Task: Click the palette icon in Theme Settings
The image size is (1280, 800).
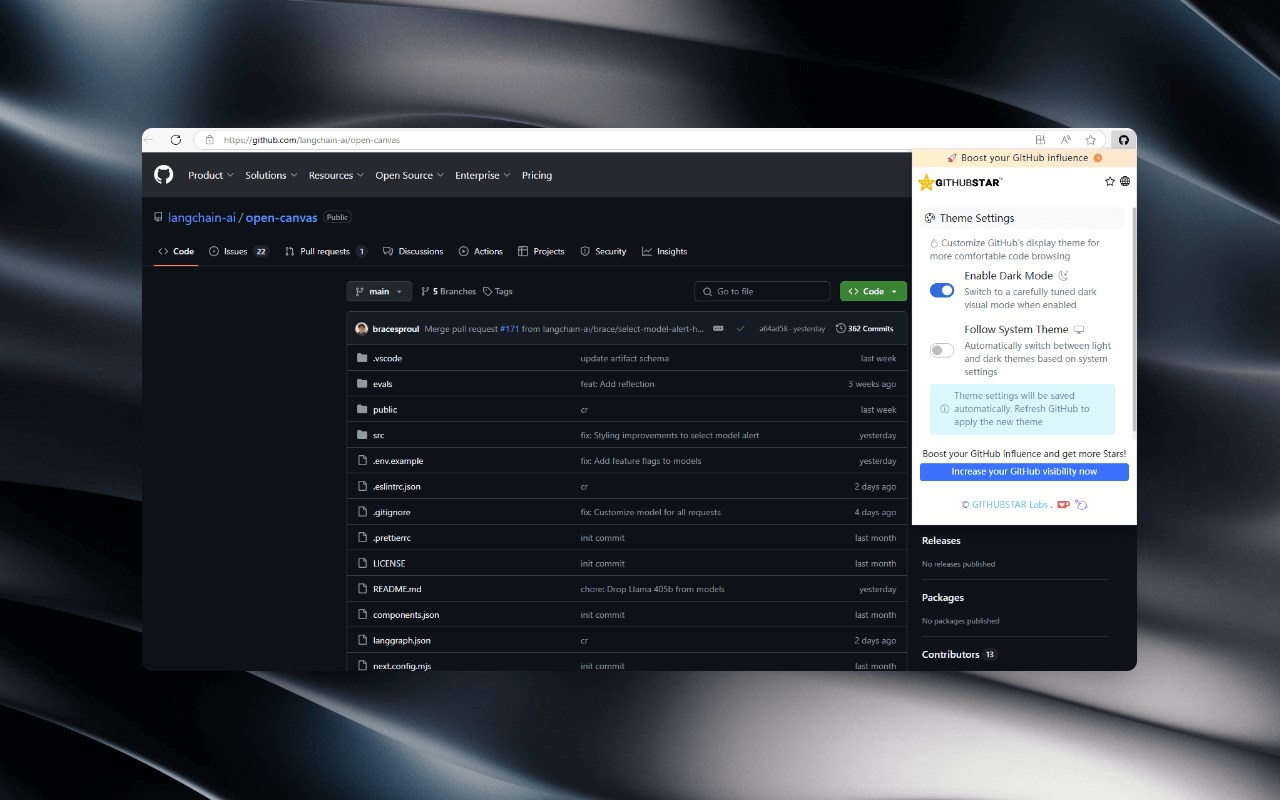Action: tap(930, 218)
